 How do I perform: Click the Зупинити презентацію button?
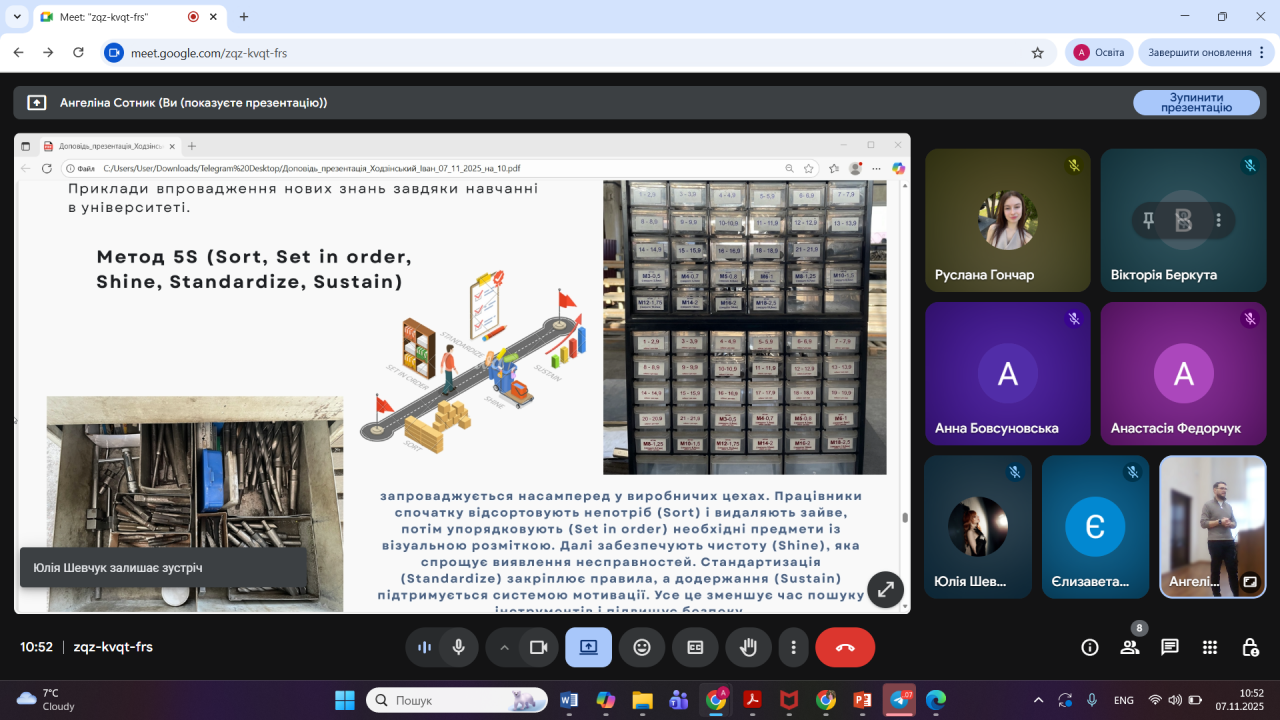(x=1196, y=102)
